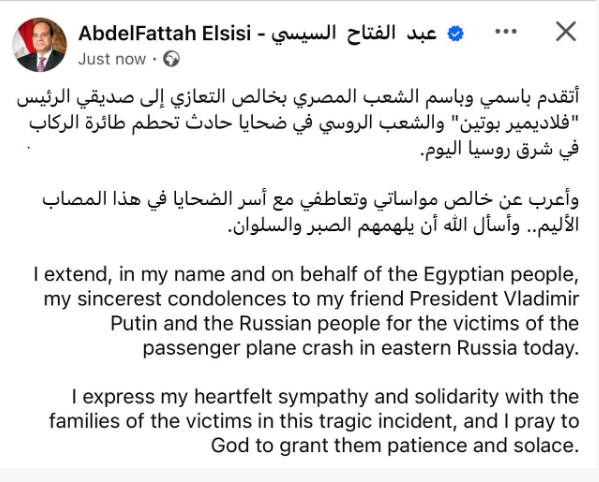Viewport: 599px width, 482px height.
Task: Click the 'passenger plane crash in eastern Russia' line
Action: pyautogui.click(x=361, y=348)
